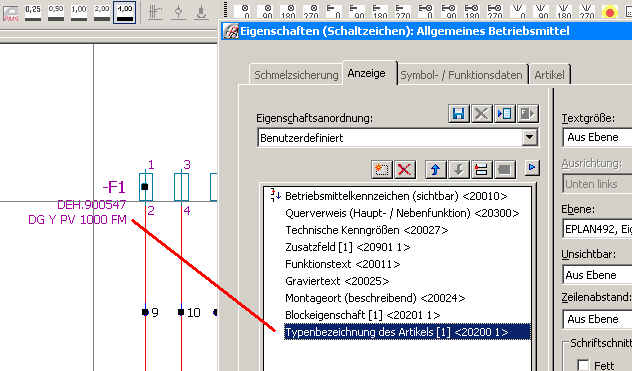
Task: Click the red X remove property icon
Action: pos(404,169)
